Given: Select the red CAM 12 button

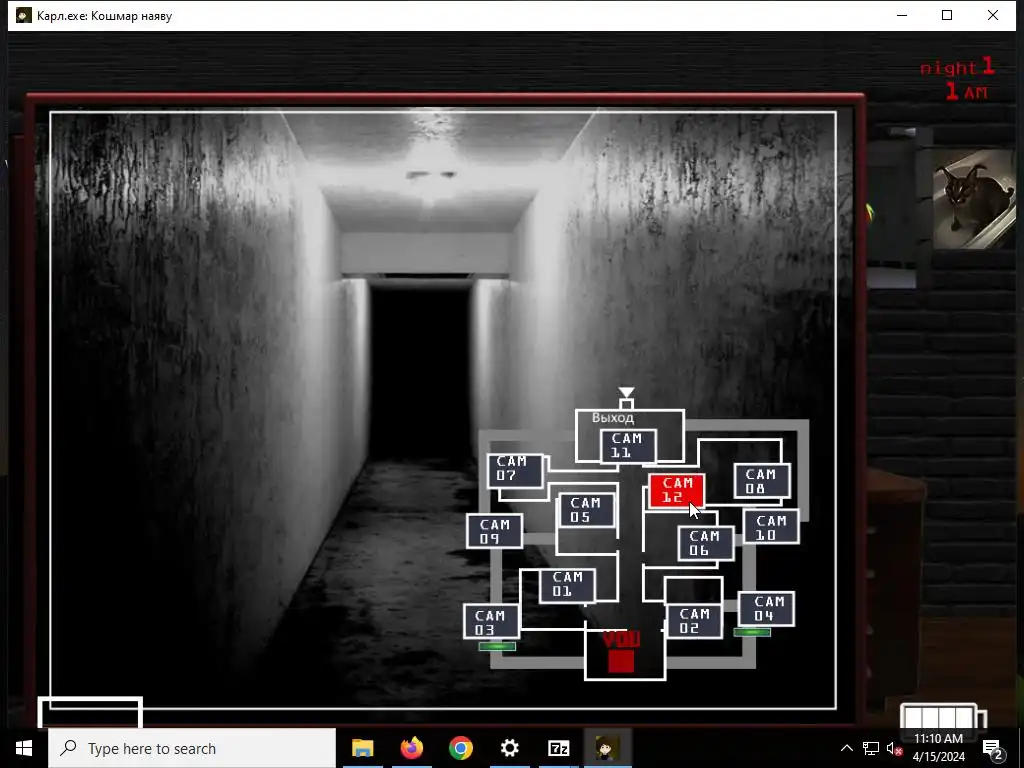Looking at the screenshot, I should tap(677, 490).
